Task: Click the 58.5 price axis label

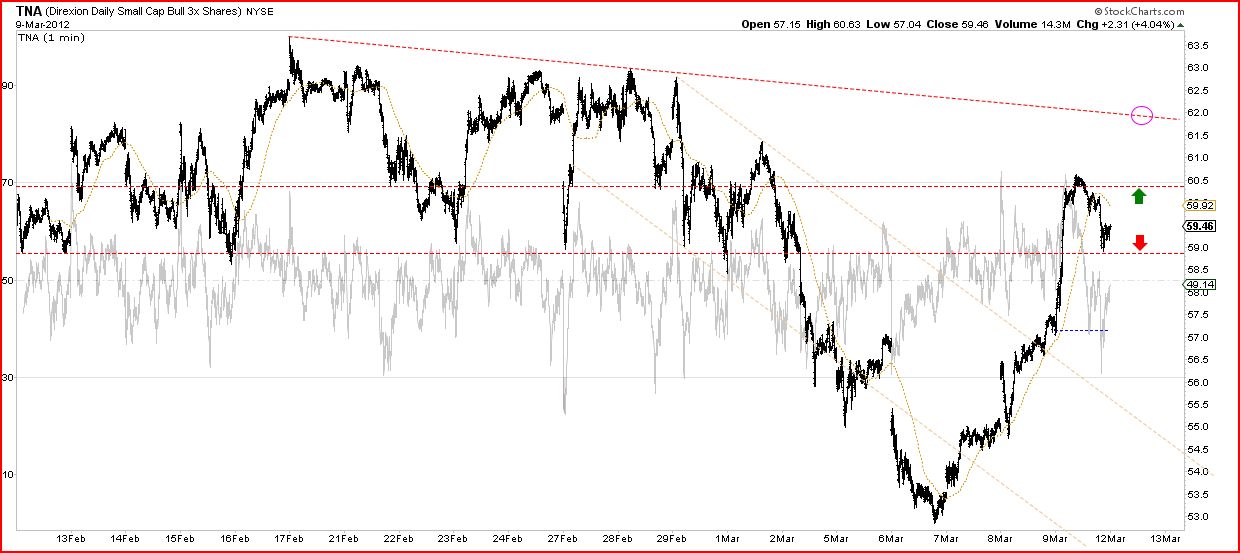Action: pyautogui.click(x=1198, y=270)
